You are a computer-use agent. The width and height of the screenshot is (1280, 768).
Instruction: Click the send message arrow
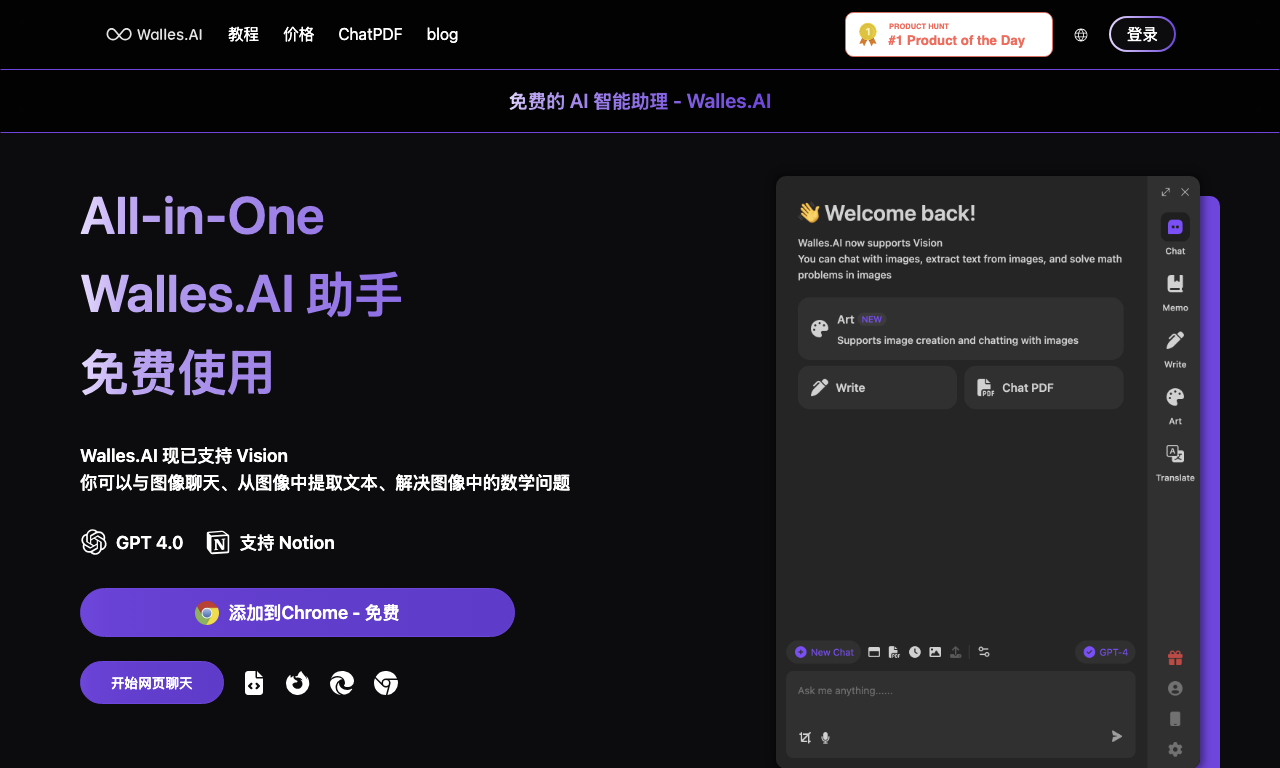[1117, 737]
